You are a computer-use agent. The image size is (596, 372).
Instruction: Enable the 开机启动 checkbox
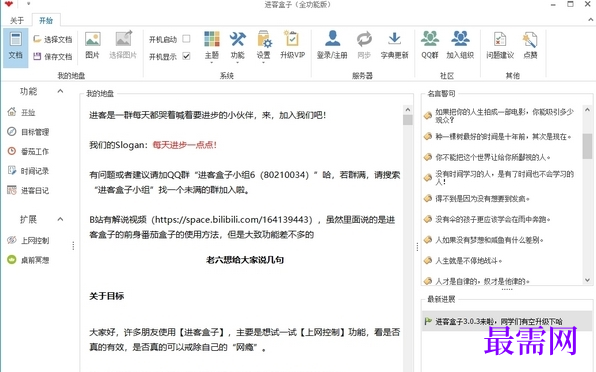pyautogui.click(x=186, y=39)
